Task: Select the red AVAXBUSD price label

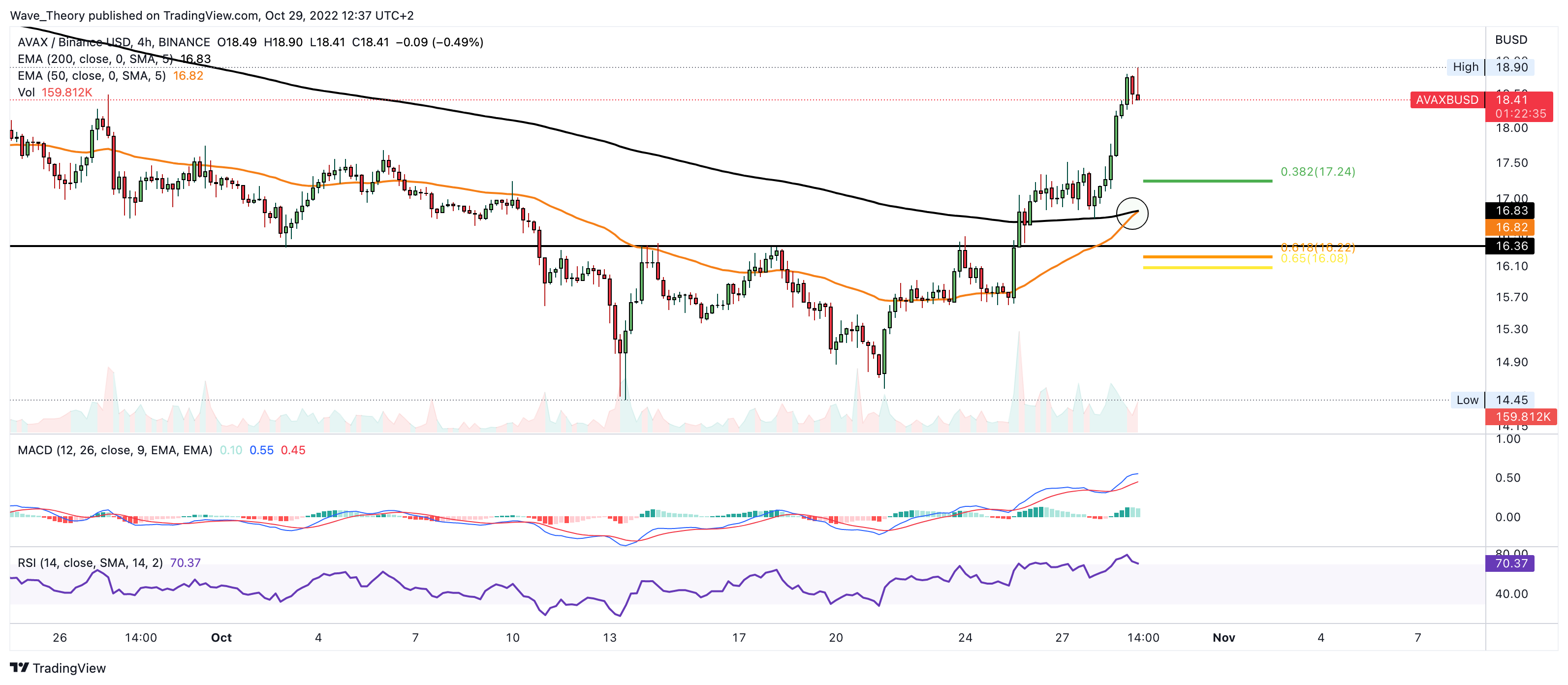Action: pos(1446,100)
